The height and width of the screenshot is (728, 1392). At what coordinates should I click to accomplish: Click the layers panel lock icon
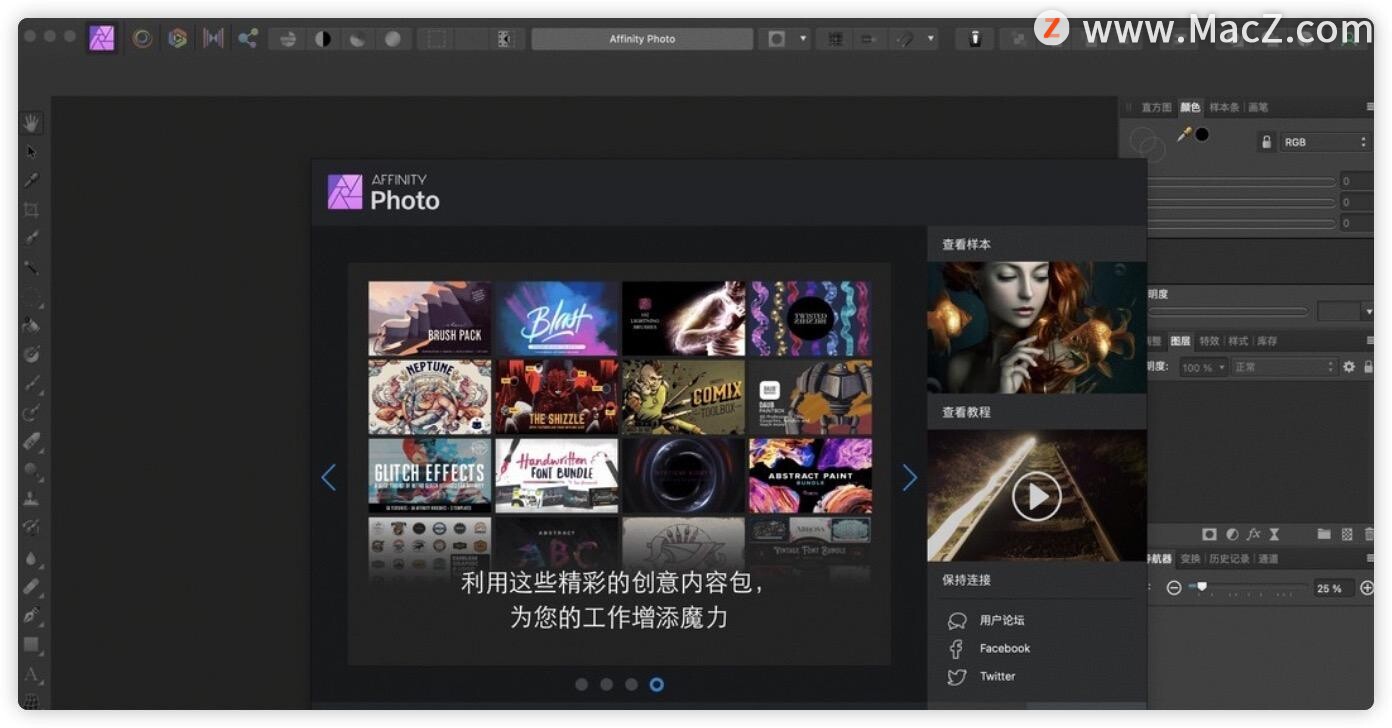tap(1367, 367)
